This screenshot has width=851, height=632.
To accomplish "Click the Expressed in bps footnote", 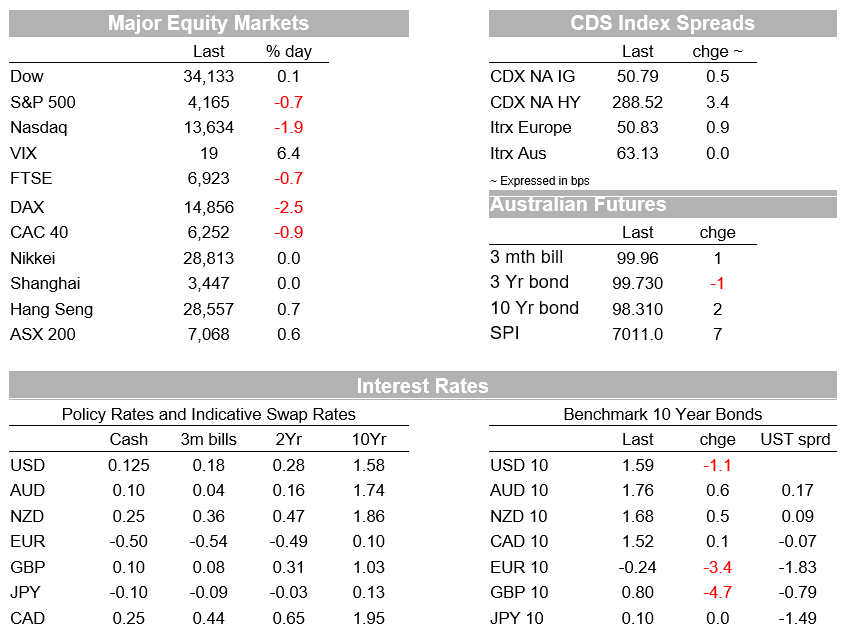I will point(539,181).
